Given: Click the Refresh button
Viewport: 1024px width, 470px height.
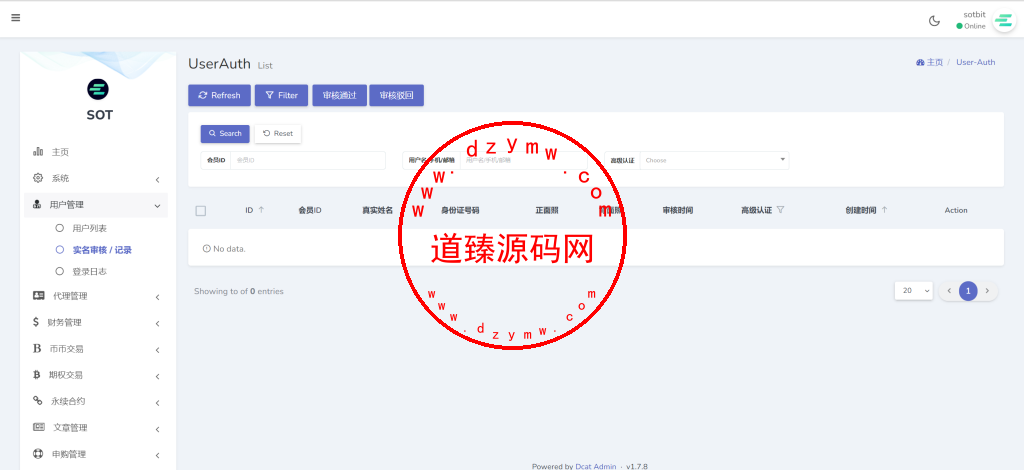Looking at the screenshot, I should click(x=219, y=95).
